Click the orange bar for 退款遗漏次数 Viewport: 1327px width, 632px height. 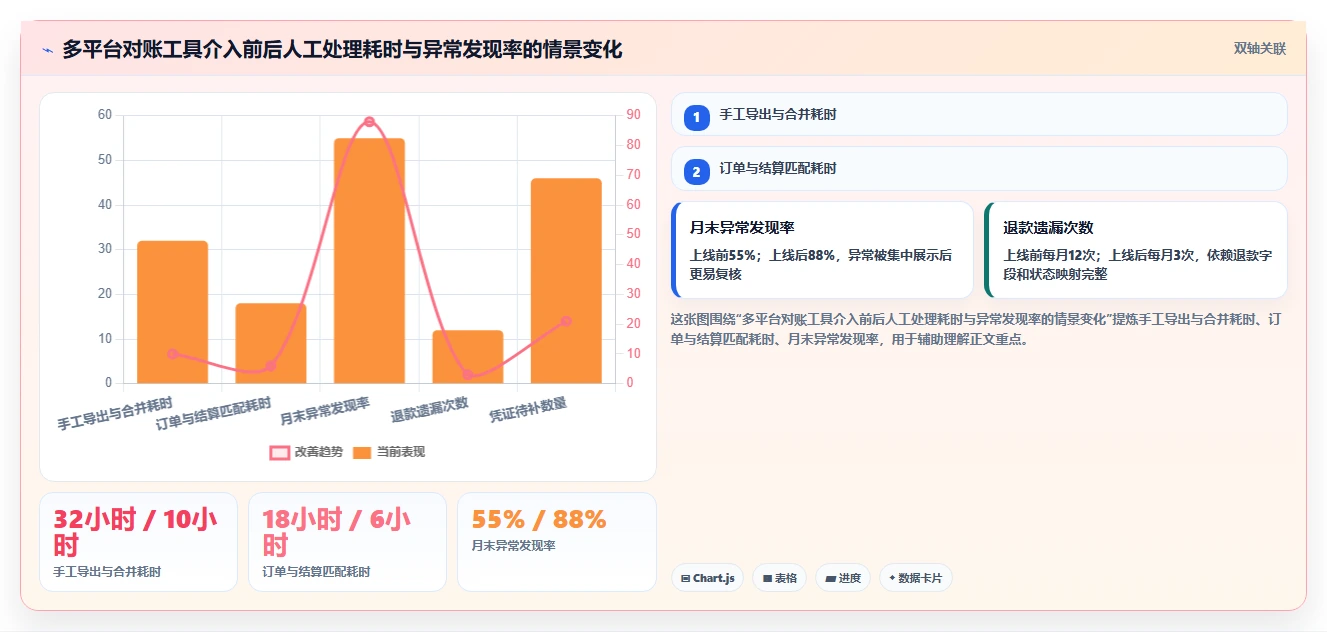[468, 357]
